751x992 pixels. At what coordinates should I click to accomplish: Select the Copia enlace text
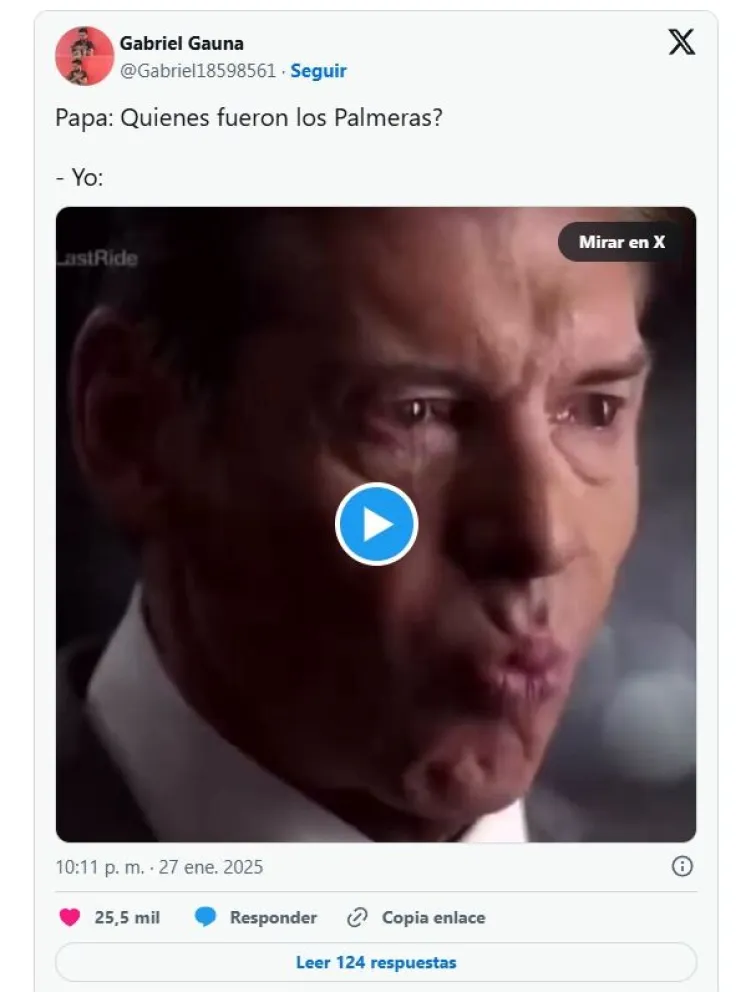(x=433, y=917)
